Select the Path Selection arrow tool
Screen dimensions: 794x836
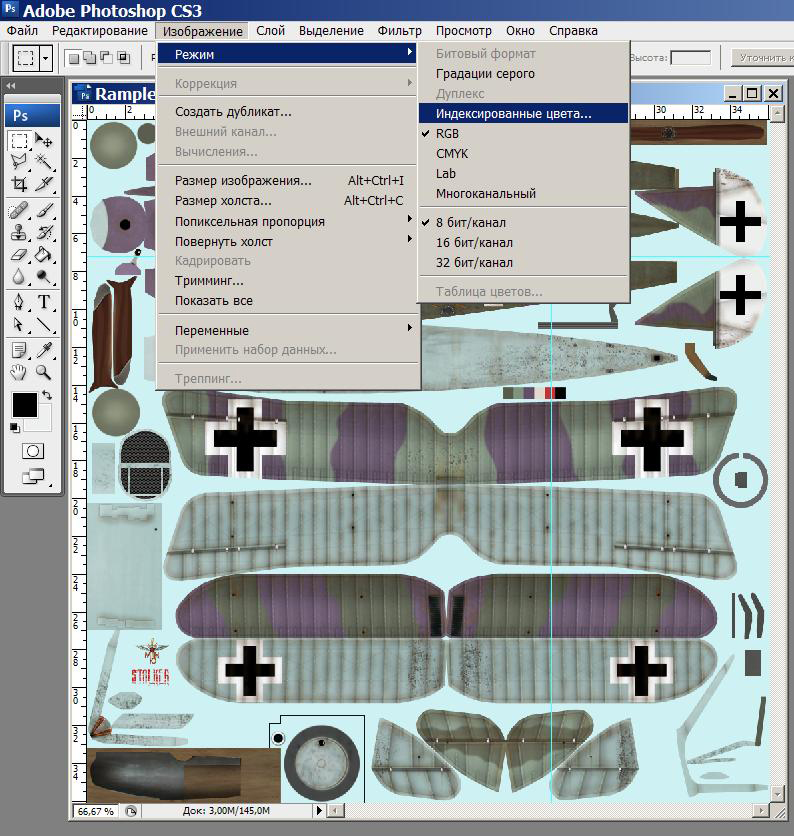(19, 324)
